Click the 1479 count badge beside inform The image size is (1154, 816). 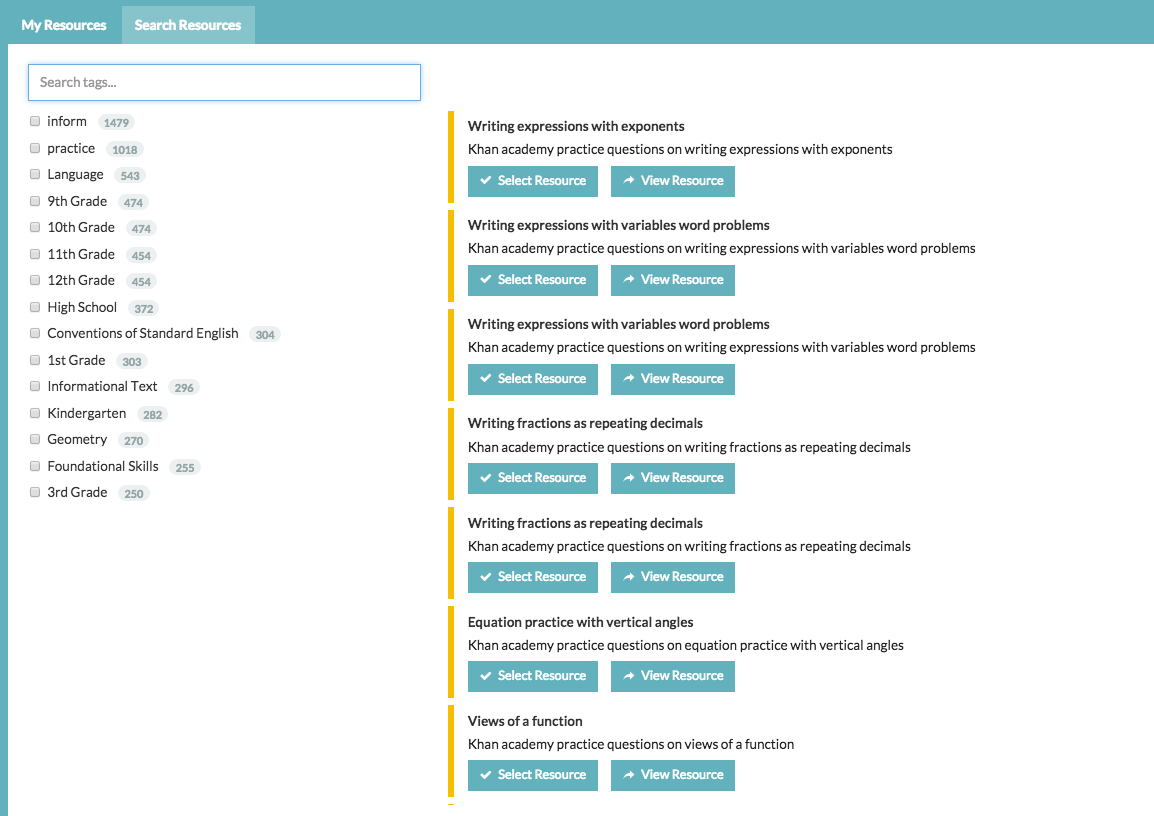(x=116, y=122)
